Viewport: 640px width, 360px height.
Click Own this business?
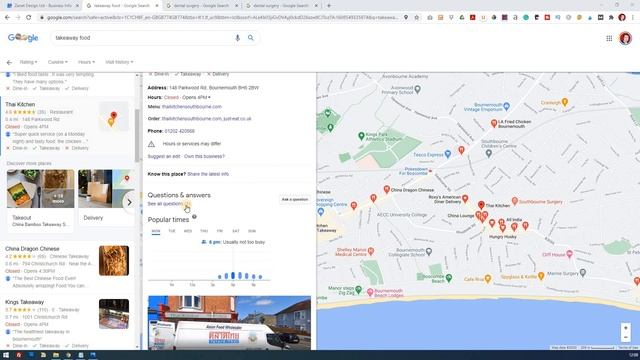(x=204, y=156)
